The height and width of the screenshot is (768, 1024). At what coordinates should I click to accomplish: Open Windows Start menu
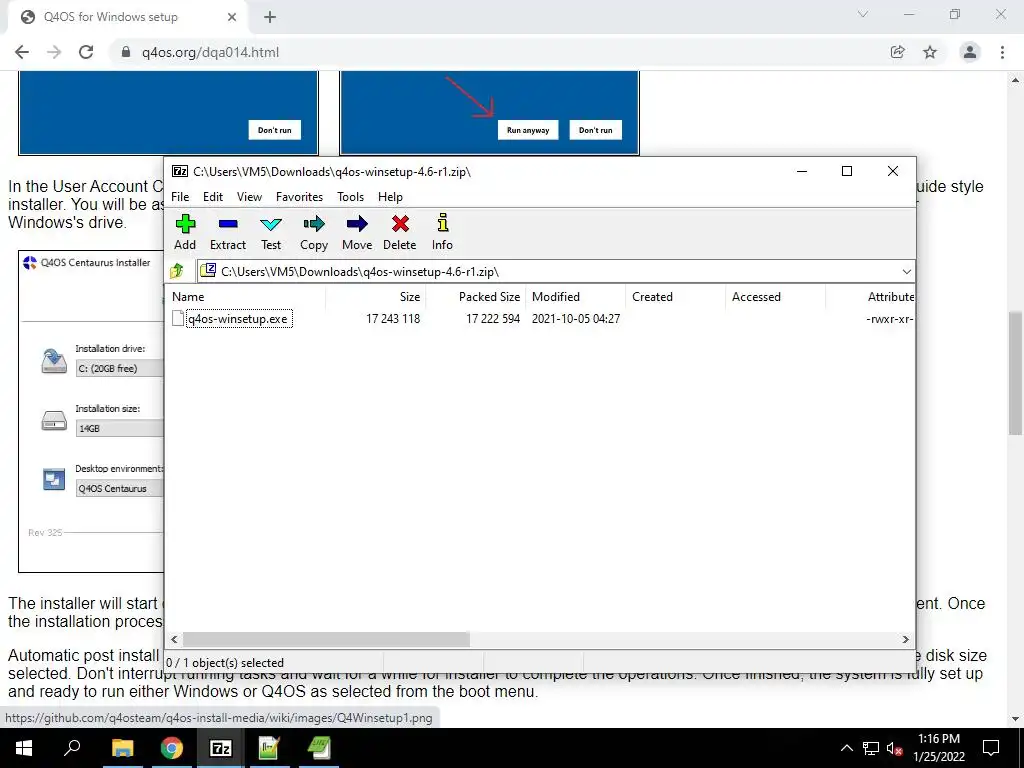[x=24, y=748]
